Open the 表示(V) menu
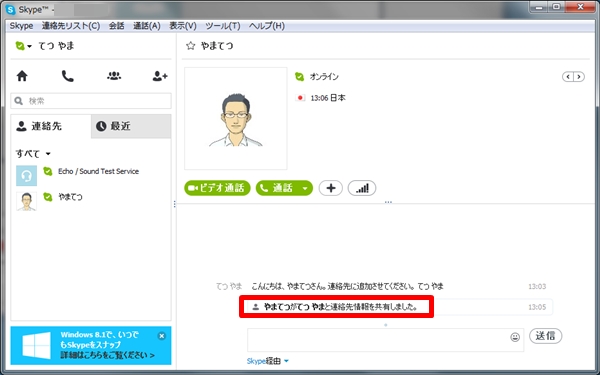Viewport: 600px width, 375px height. pos(183,26)
